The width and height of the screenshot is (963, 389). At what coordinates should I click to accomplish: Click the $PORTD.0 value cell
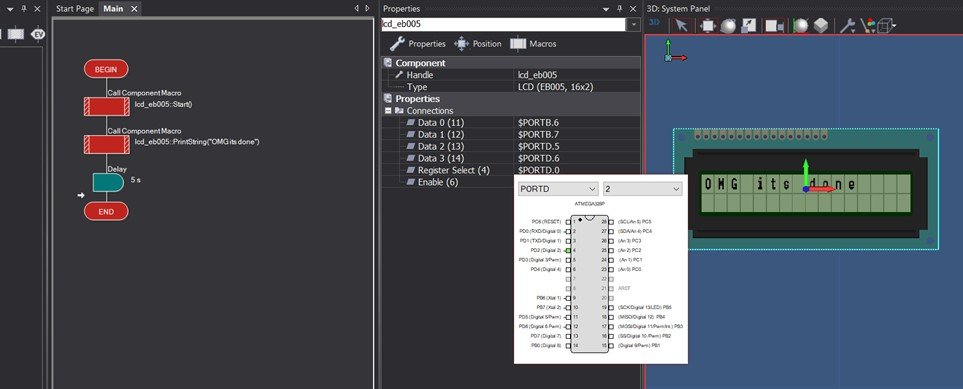click(x=578, y=170)
